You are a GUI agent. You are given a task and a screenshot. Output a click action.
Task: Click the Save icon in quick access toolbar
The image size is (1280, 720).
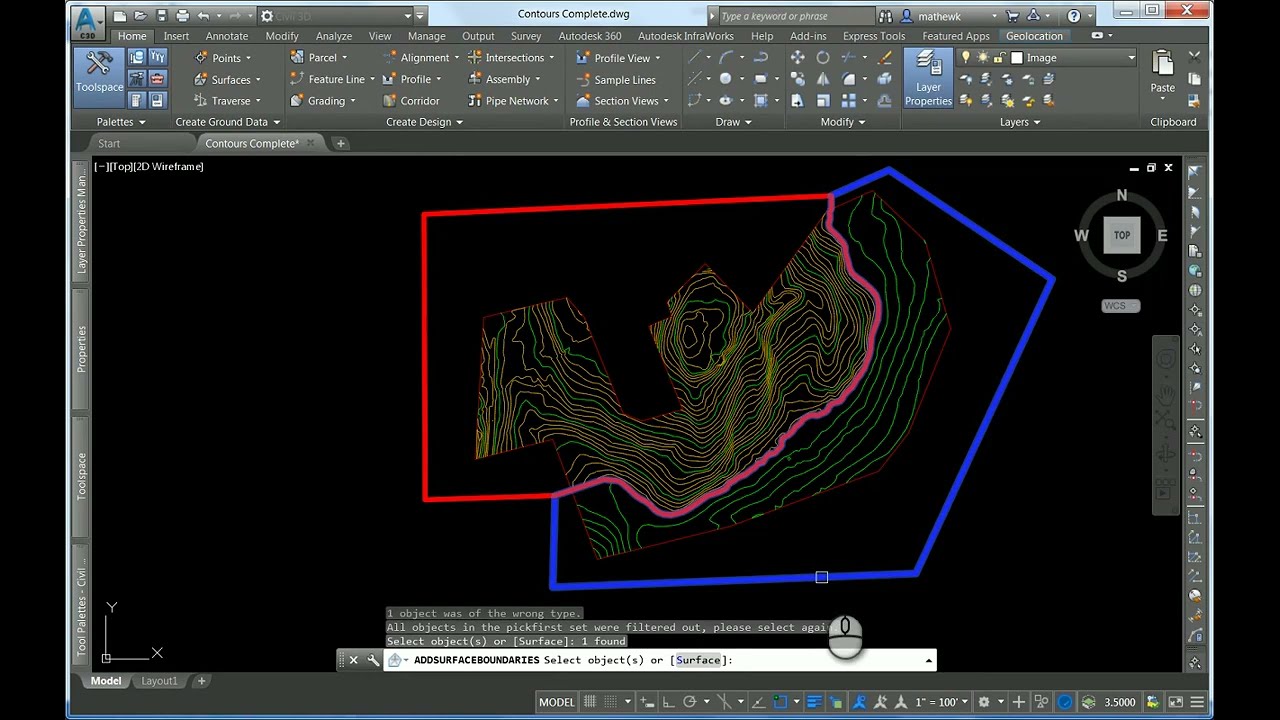coord(161,15)
